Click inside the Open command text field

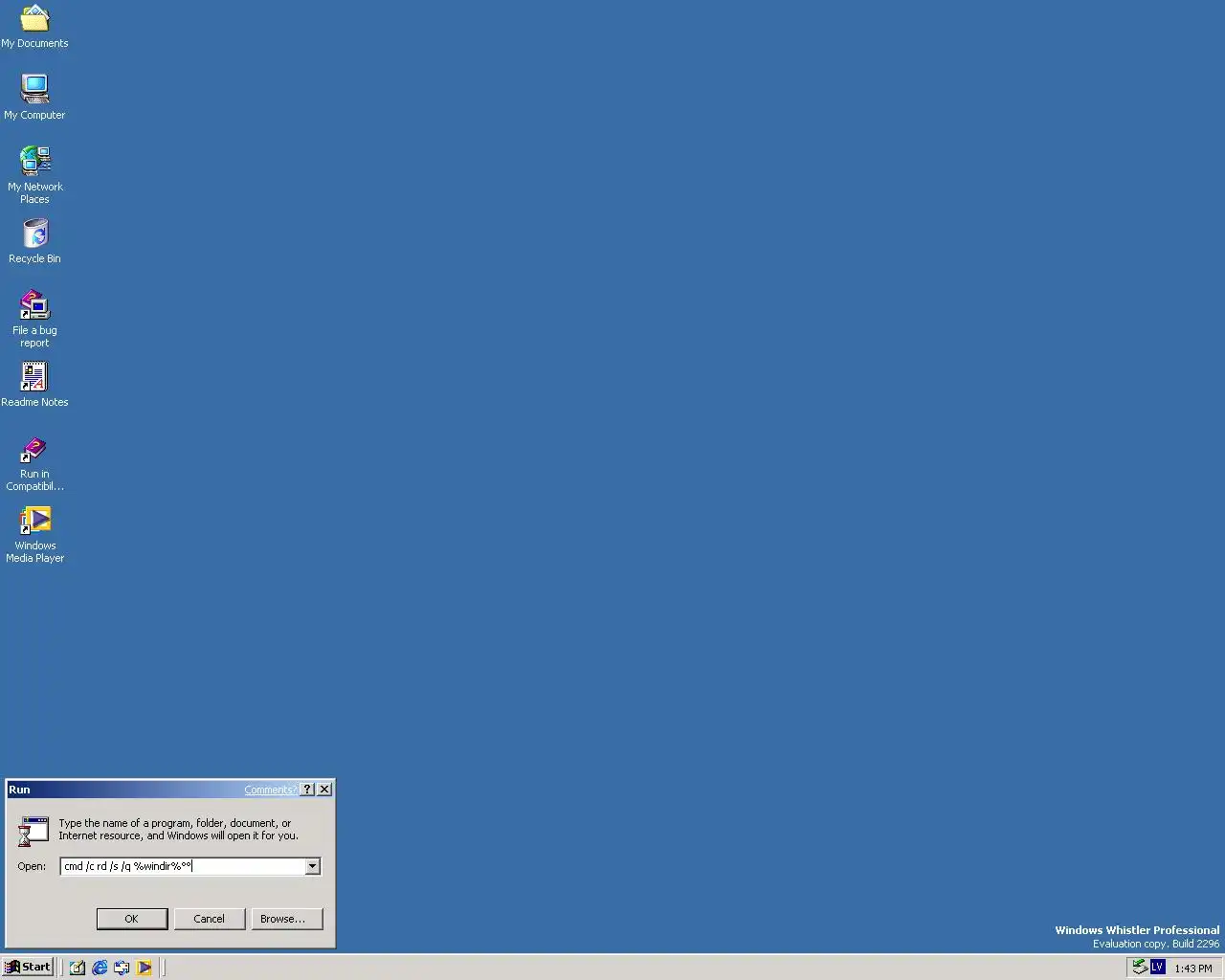[x=182, y=866]
